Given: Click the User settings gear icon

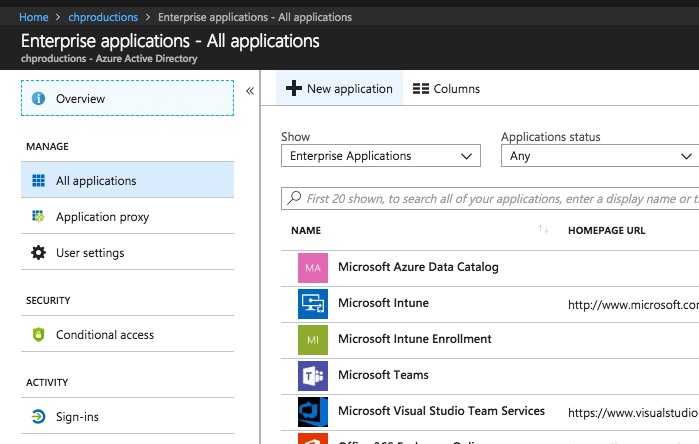Looking at the screenshot, I should click(38, 253).
